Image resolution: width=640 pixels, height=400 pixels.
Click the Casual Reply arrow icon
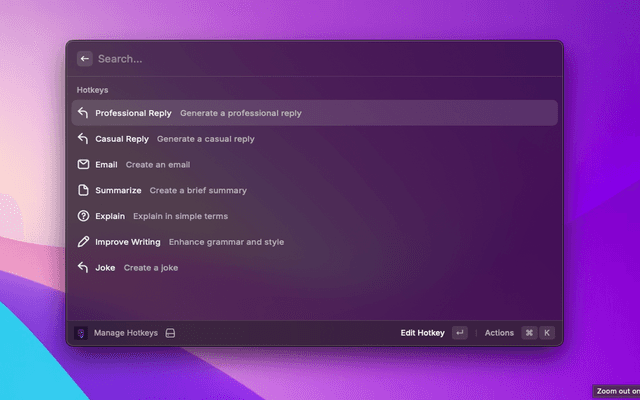point(84,139)
